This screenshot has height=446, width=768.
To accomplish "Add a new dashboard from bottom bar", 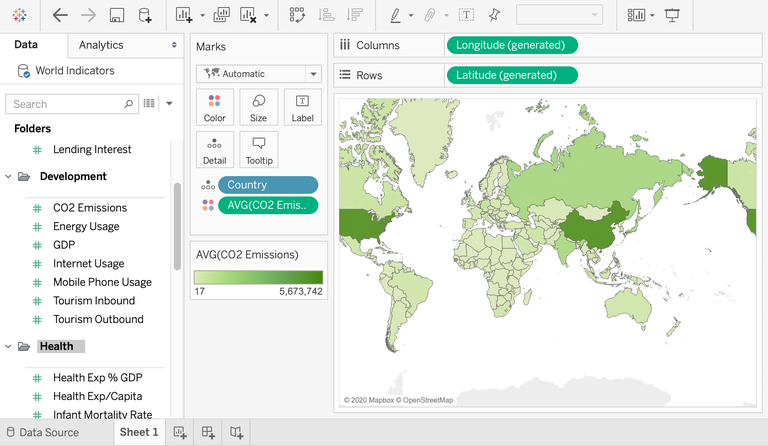I will [209, 432].
